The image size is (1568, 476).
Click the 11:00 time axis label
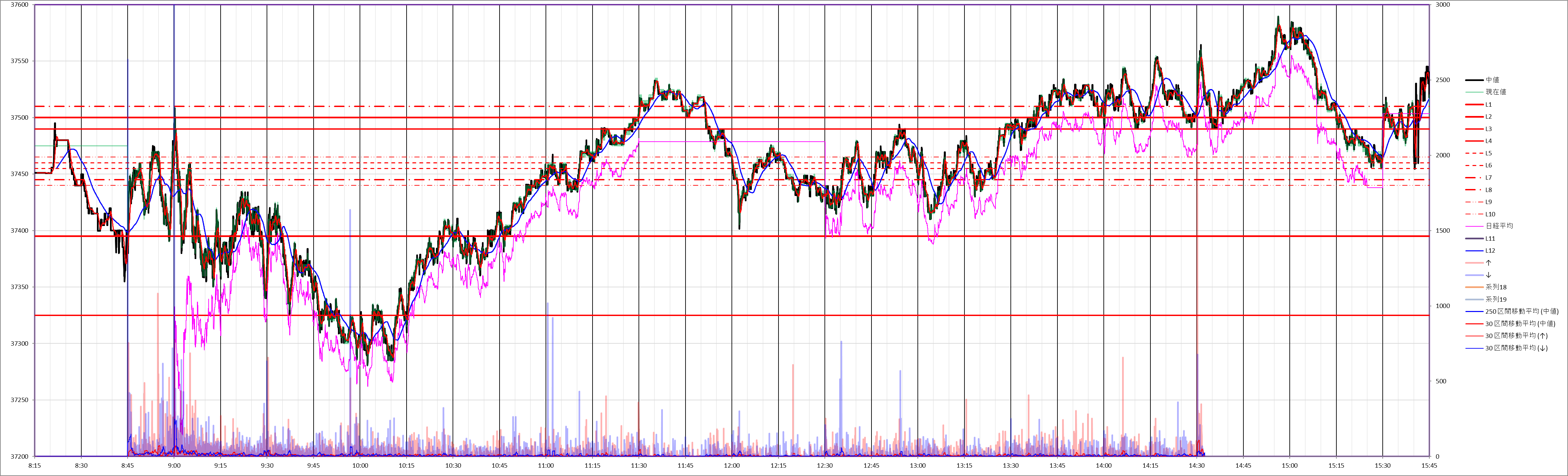pyautogui.click(x=546, y=466)
